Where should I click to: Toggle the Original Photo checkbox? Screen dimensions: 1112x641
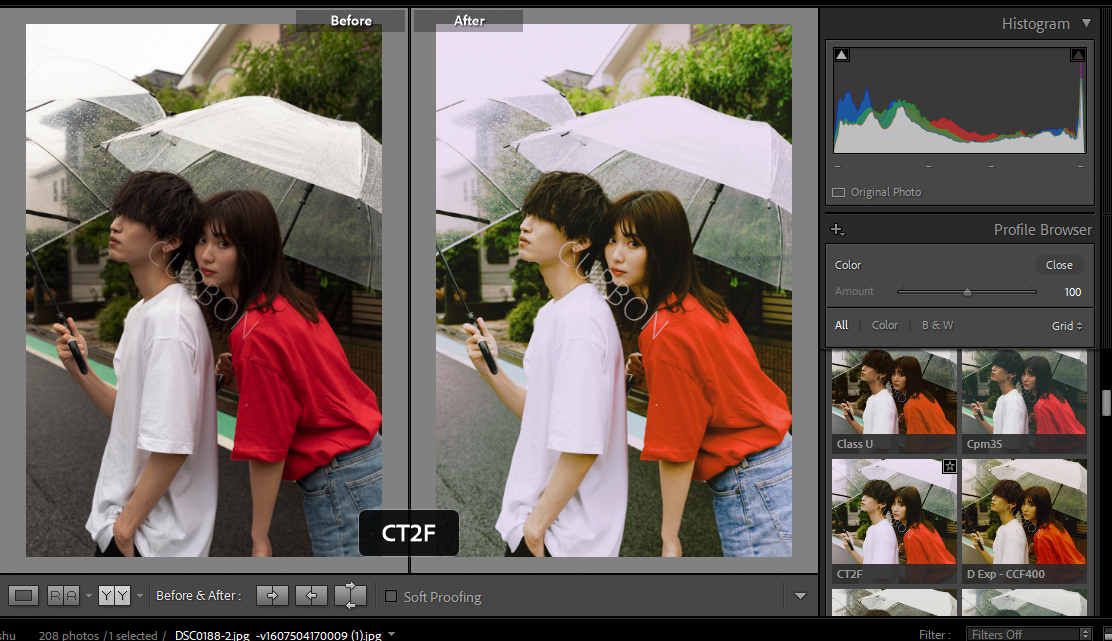click(x=839, y=192)
